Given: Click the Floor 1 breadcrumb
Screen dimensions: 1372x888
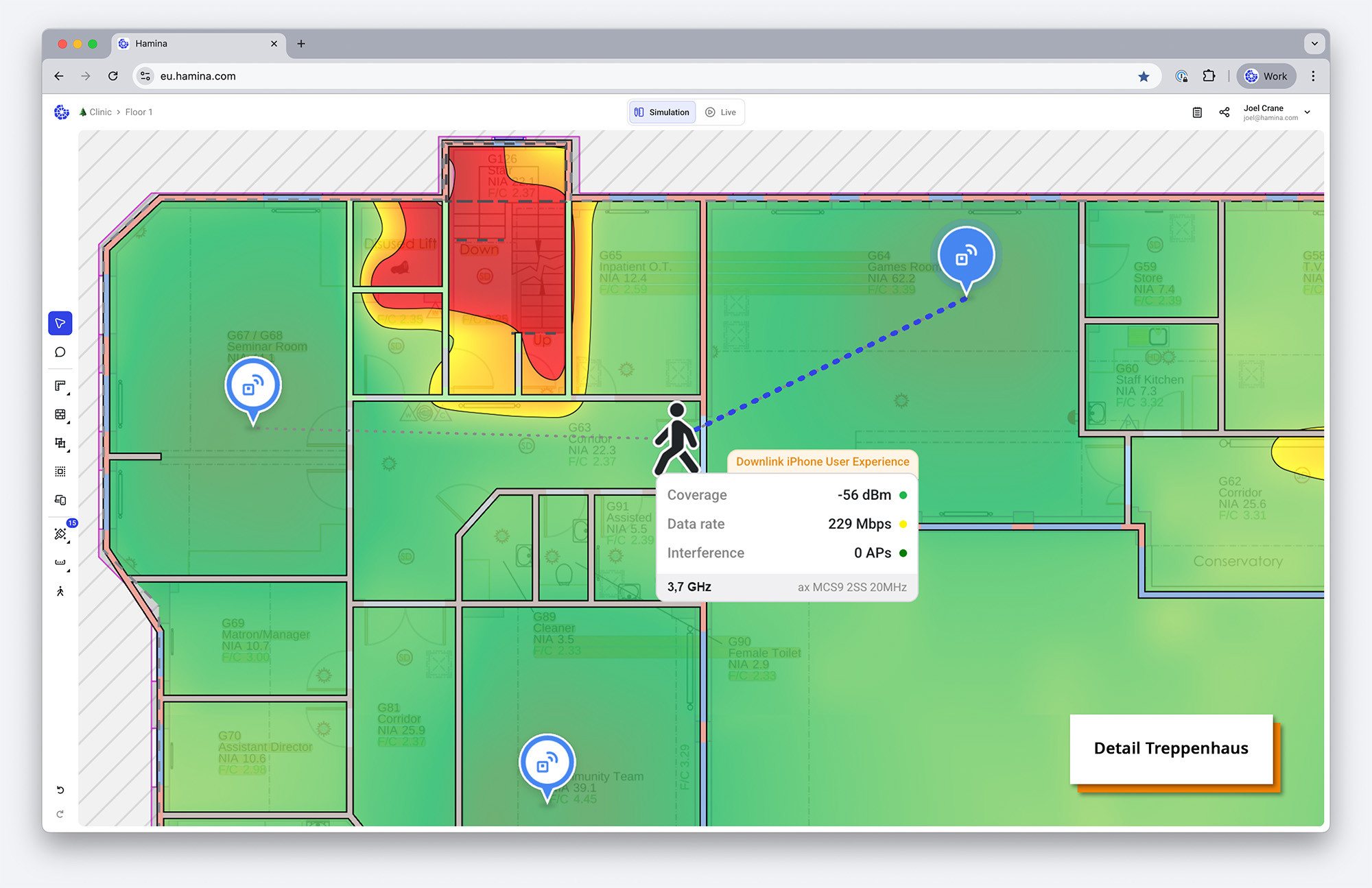Looking at the screenshot, I should pyautogui.click(x=139, y=112).
